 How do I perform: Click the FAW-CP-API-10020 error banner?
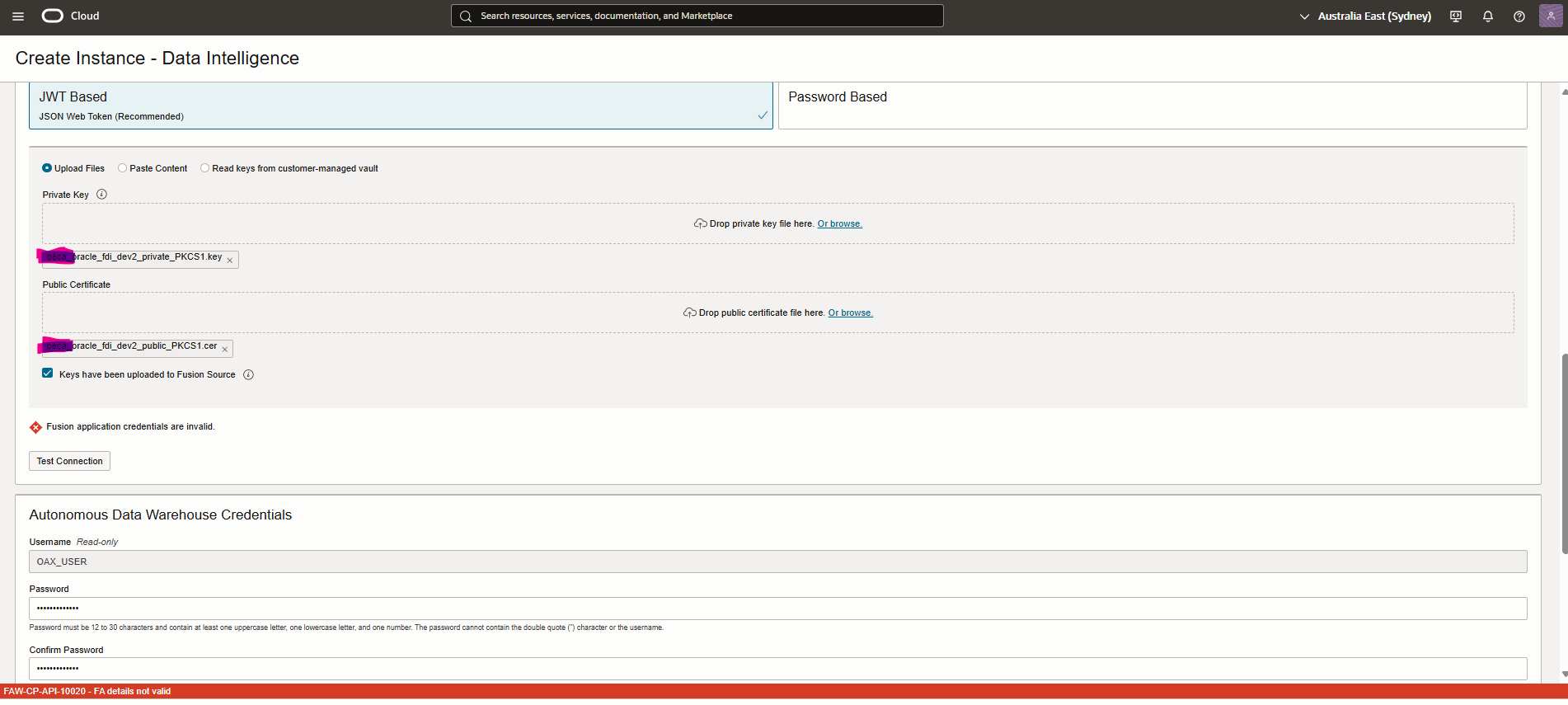click(784, 692)
